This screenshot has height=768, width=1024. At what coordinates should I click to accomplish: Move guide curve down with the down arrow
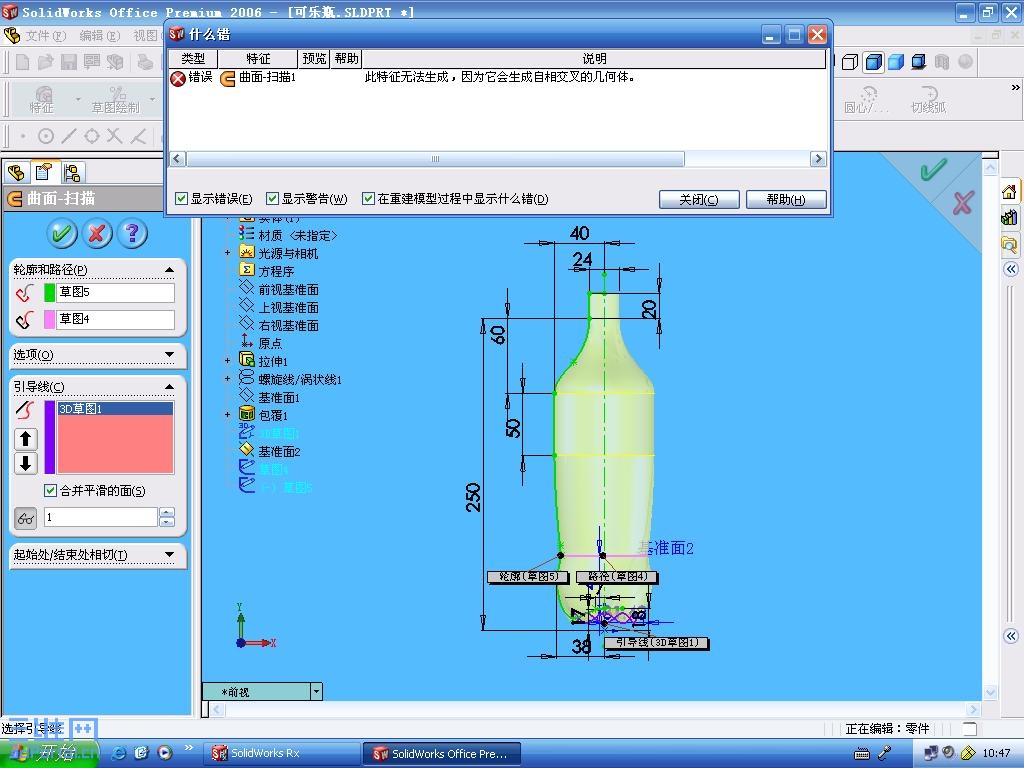25,463
